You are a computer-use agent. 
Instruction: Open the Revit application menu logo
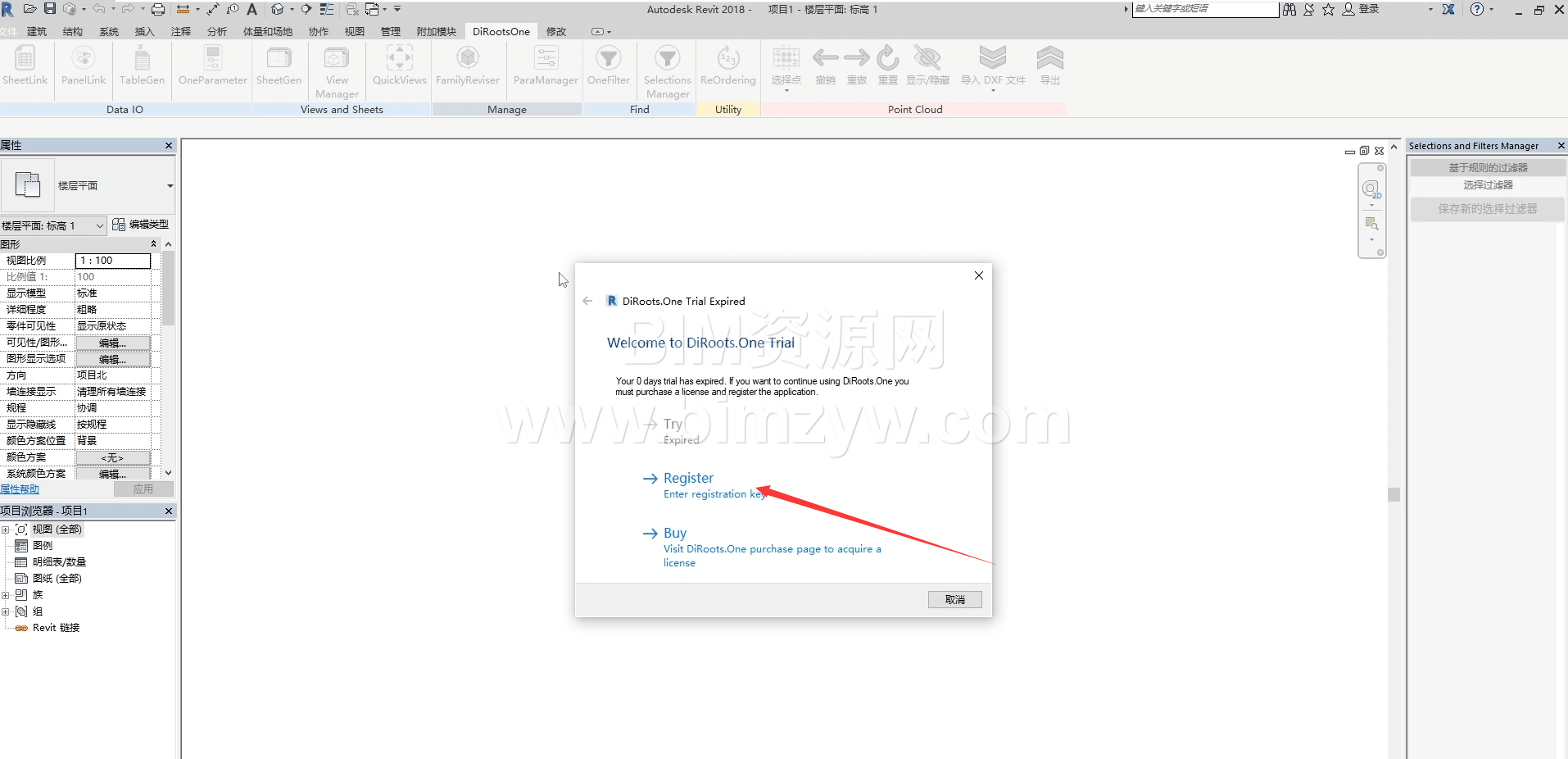coord(8,9)
